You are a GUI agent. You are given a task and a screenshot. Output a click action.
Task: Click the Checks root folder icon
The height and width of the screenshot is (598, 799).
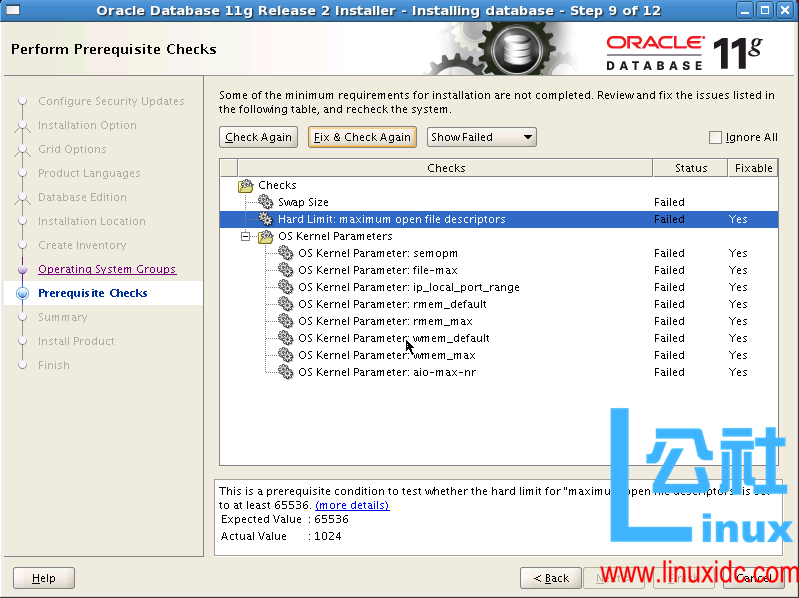point(246,185)
